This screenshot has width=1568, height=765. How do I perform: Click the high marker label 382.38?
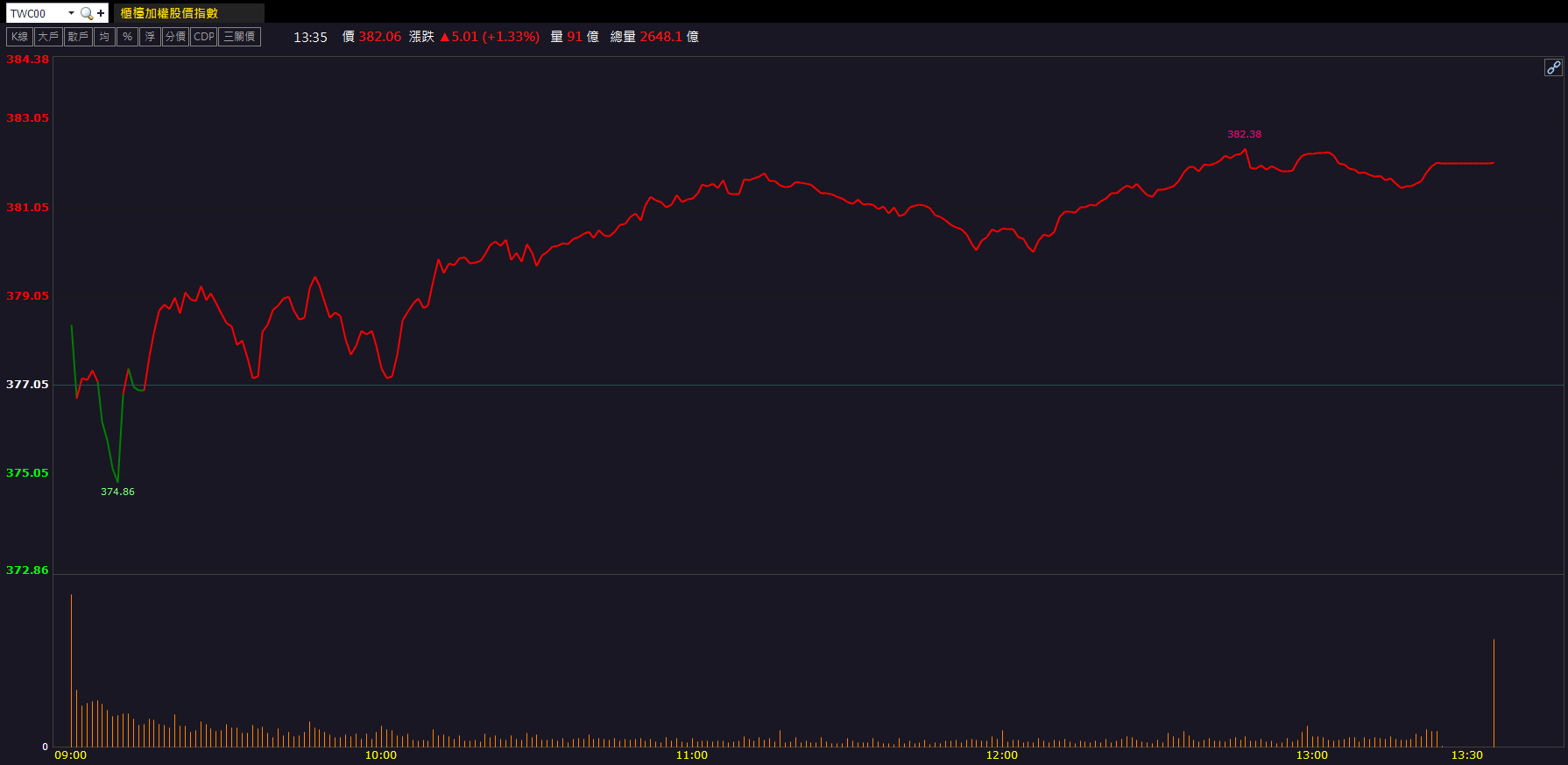tap(1244, 134)
